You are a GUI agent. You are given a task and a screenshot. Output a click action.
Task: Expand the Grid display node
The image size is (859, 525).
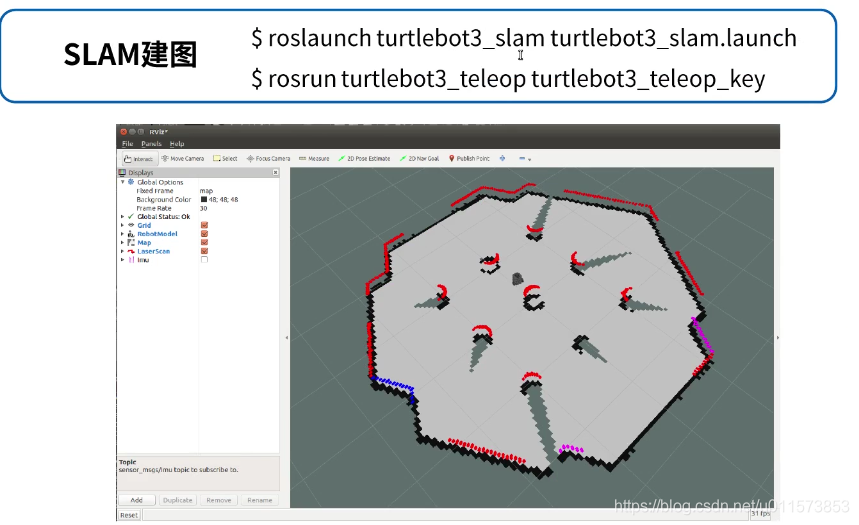tap(123, 225)
